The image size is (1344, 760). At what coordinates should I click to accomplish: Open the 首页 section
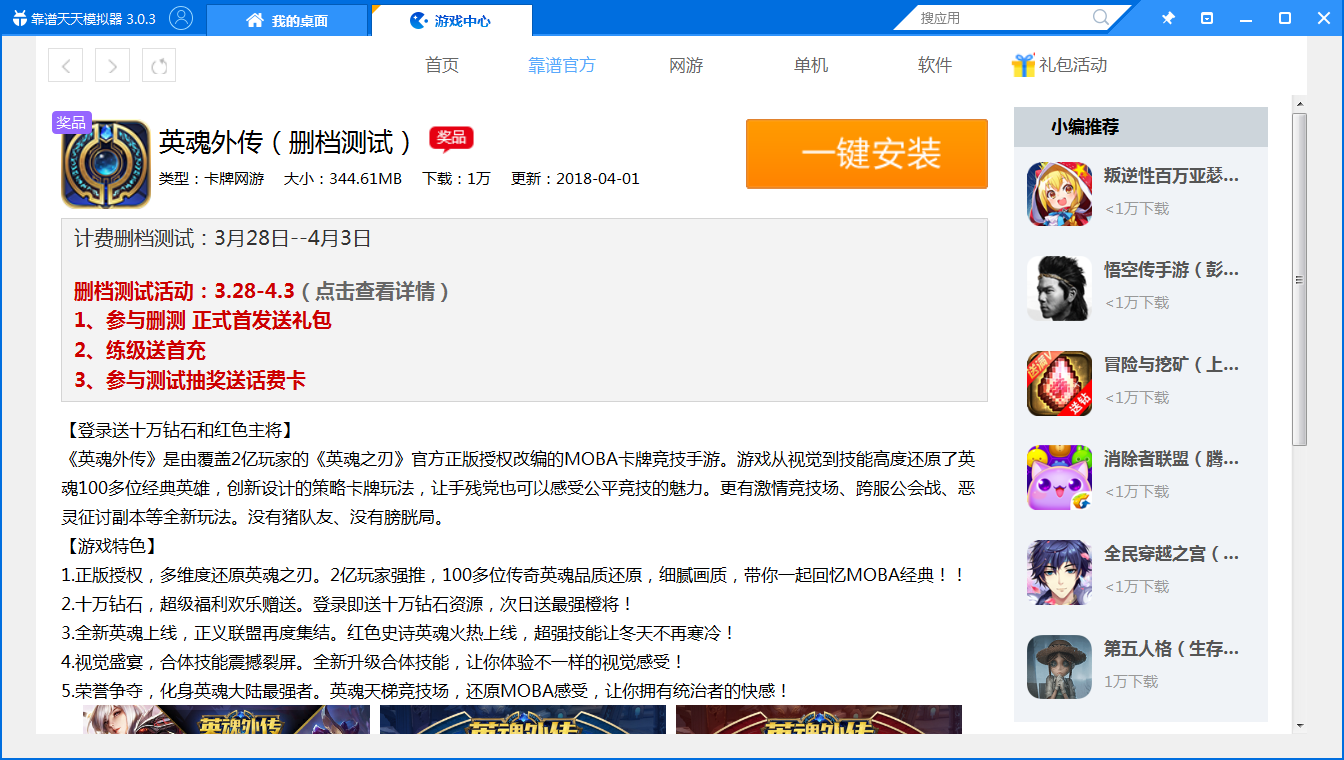pyautogui.click(x=442, y=65)
